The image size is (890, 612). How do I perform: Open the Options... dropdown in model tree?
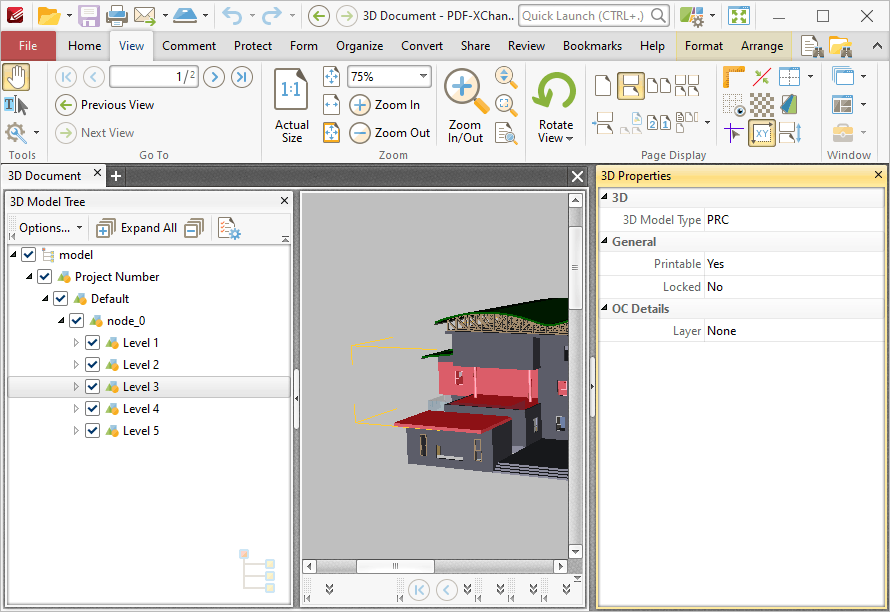pos(50,228)
